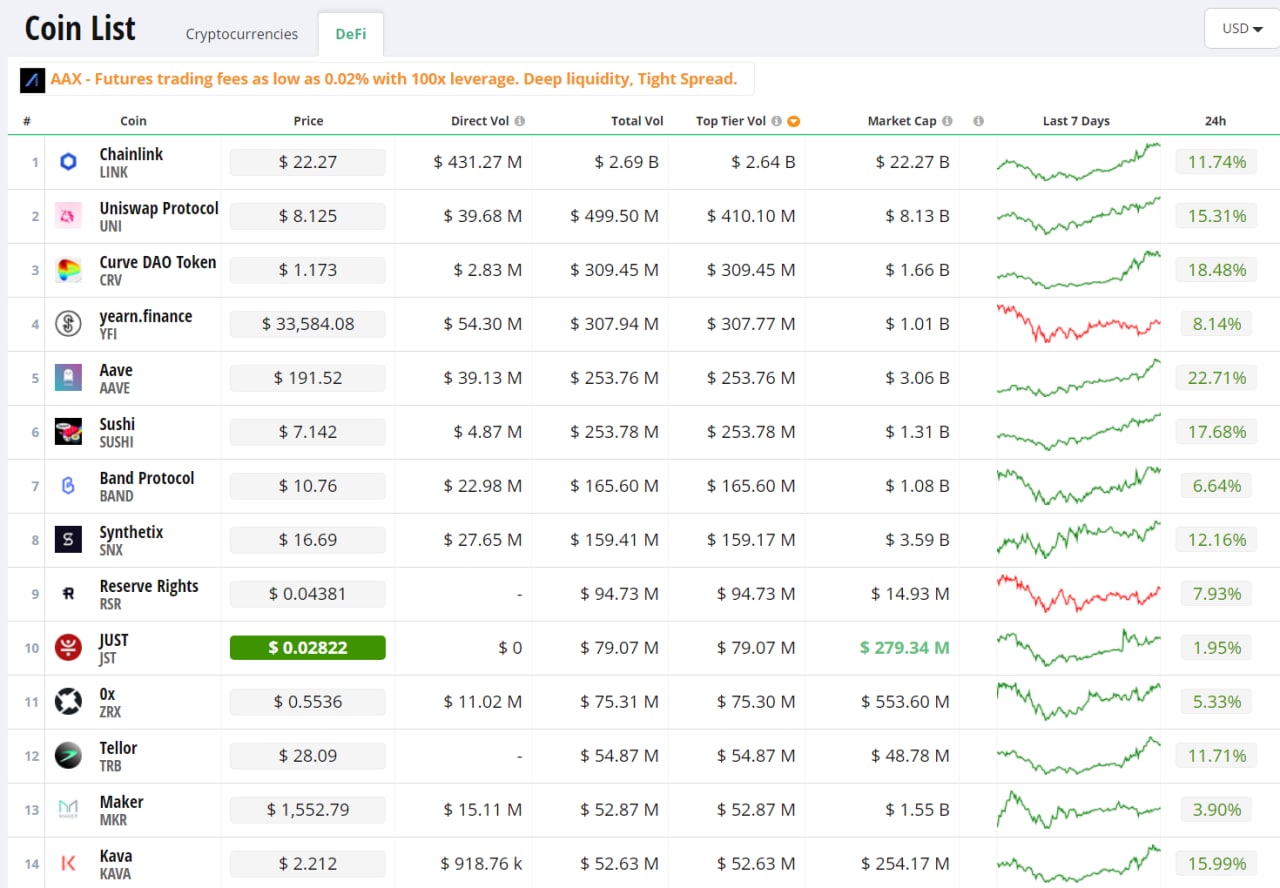Click Chainlink 7-day sparkline chart
1280x888 pixels.
pyautogui.click(x=1078, y=162)
